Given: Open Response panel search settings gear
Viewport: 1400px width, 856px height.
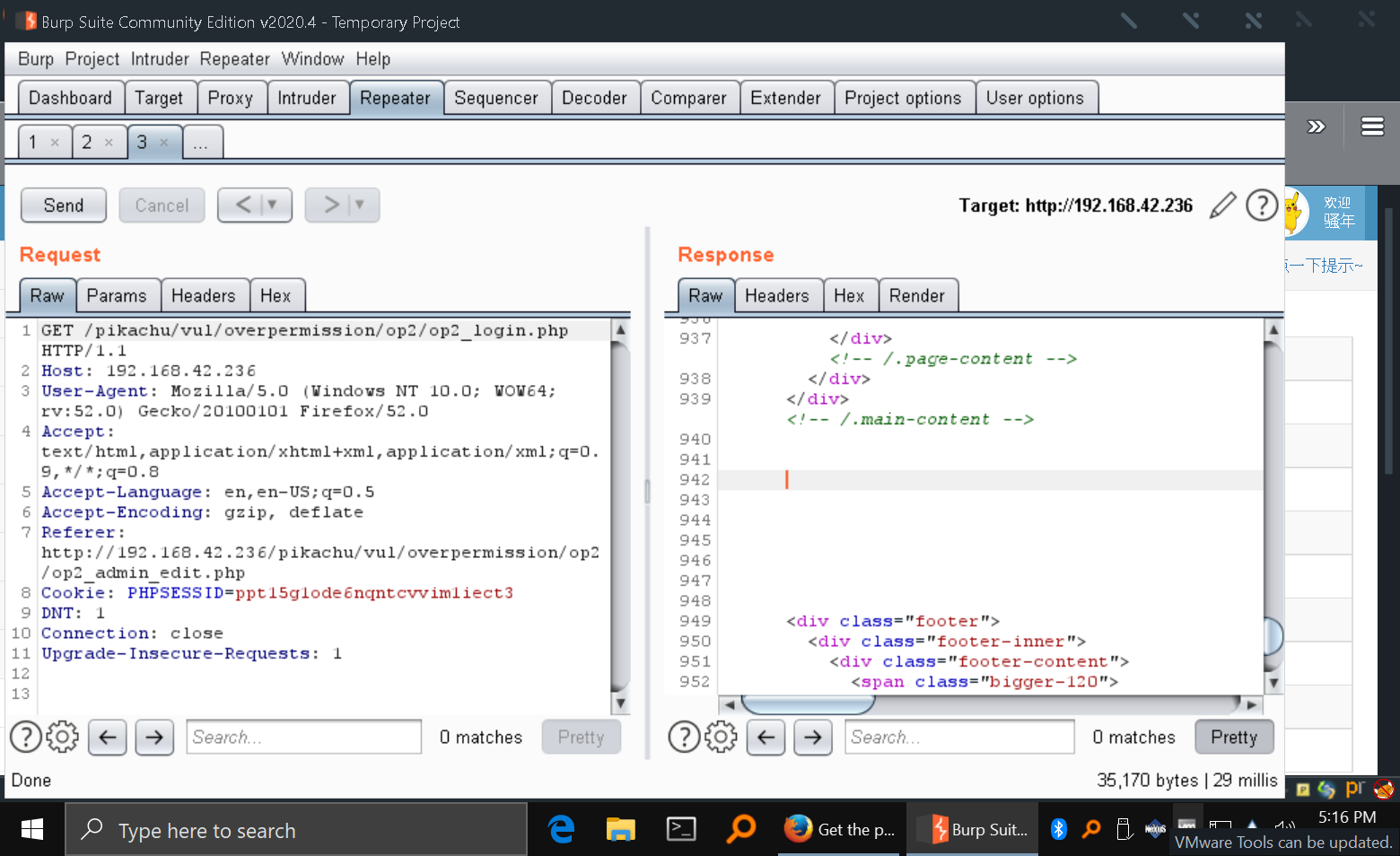Looking at the screenshot, I should coord(721,737).
